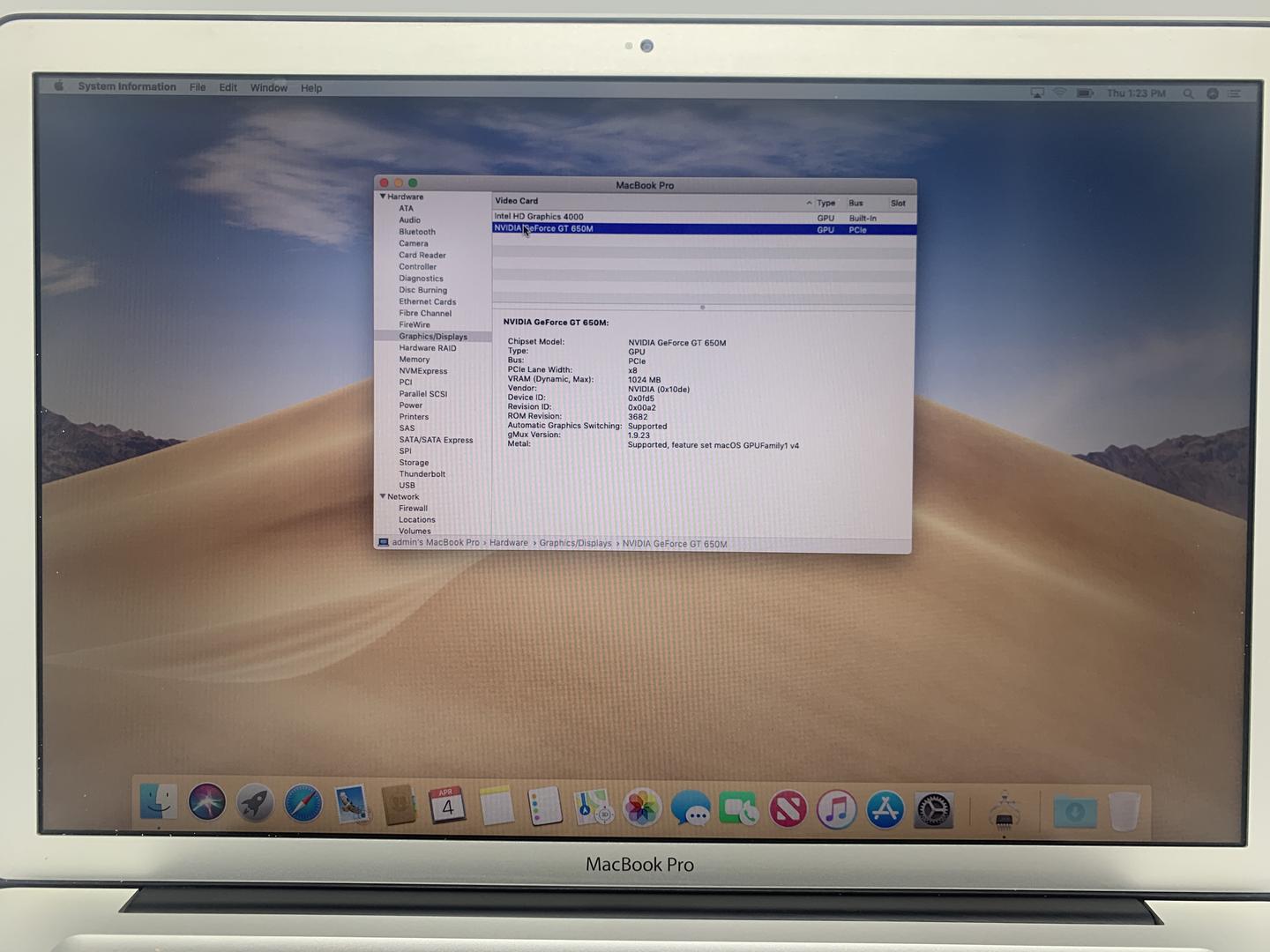This screenshot has width=1270, height=952.
Task: Collapse the Network section triangle
Action: (x=383, y=496)
